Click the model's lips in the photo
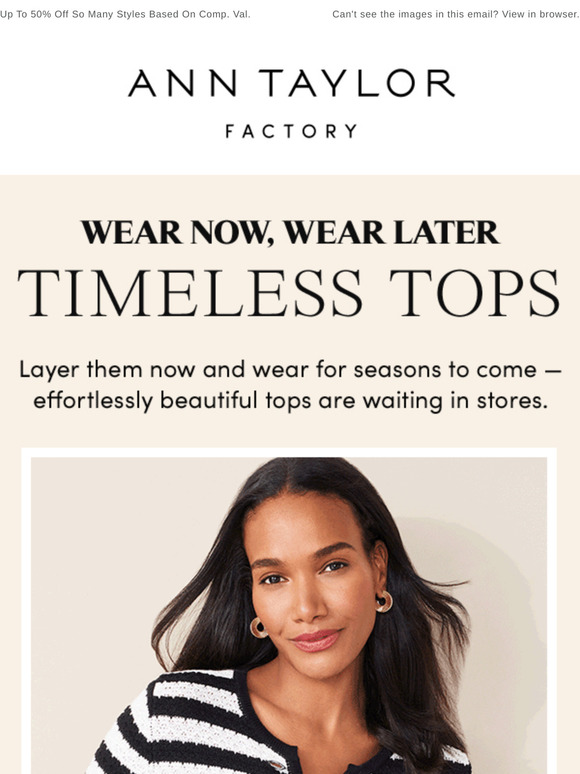Screen dimensions: 580x774 [316, 640]
